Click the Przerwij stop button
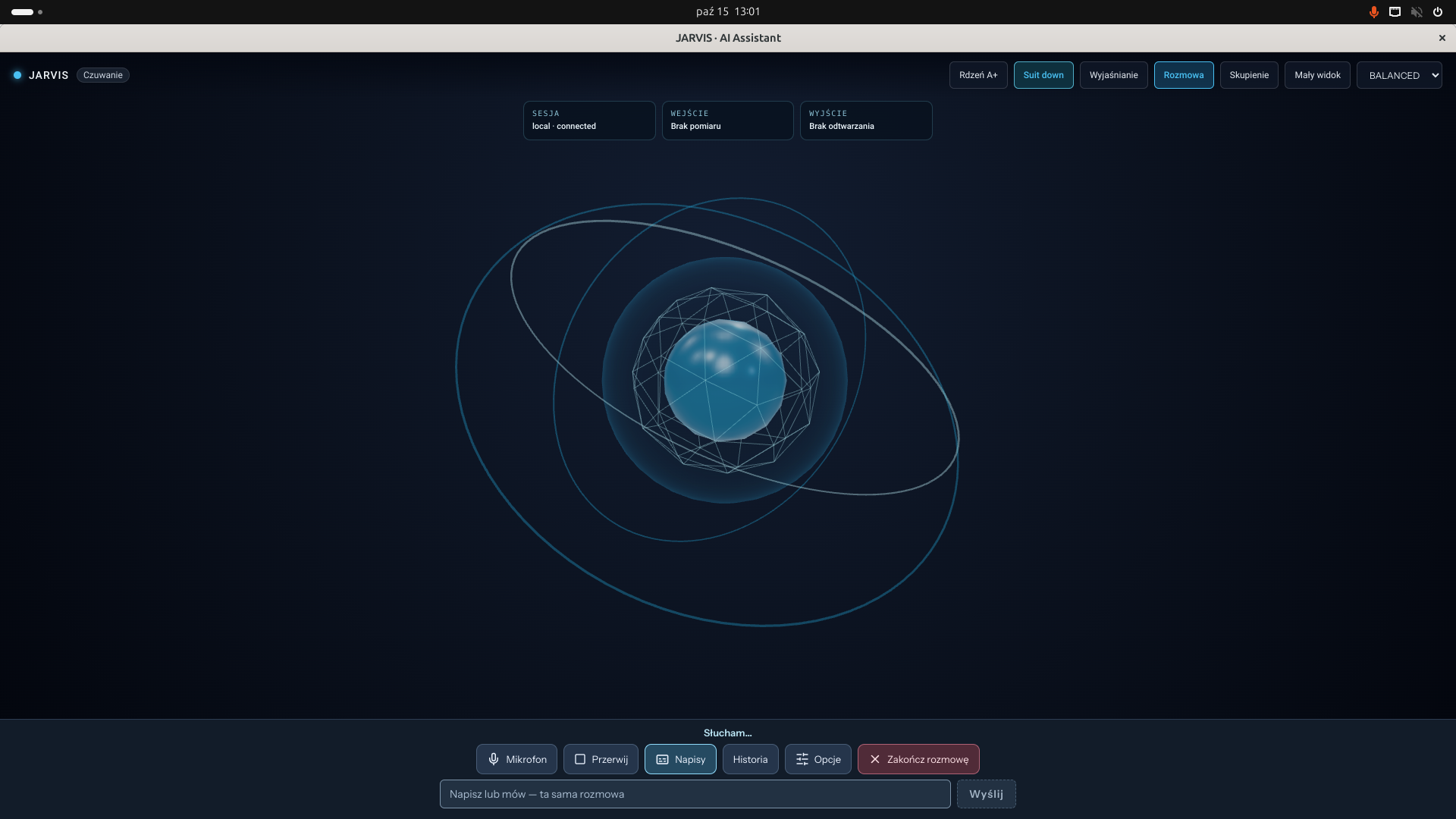 click(x=601, y=759)
